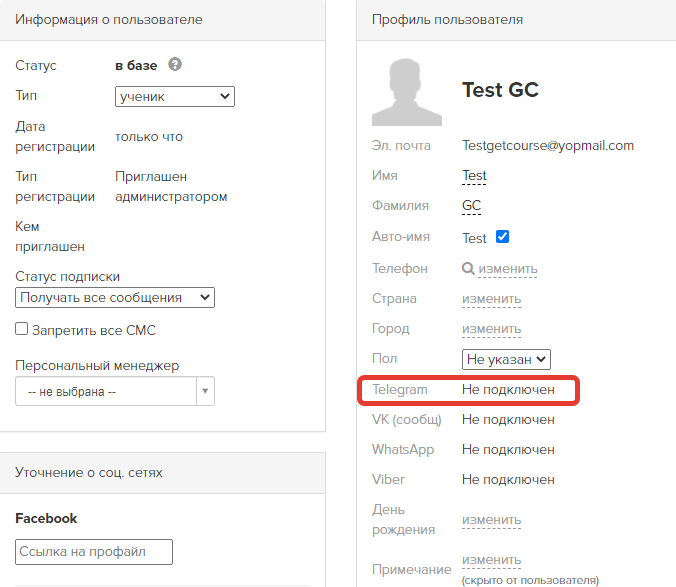The width and height of the screenshot is (676, 587).
Task: Click the phone search magnifier icon
Action: 468,269
